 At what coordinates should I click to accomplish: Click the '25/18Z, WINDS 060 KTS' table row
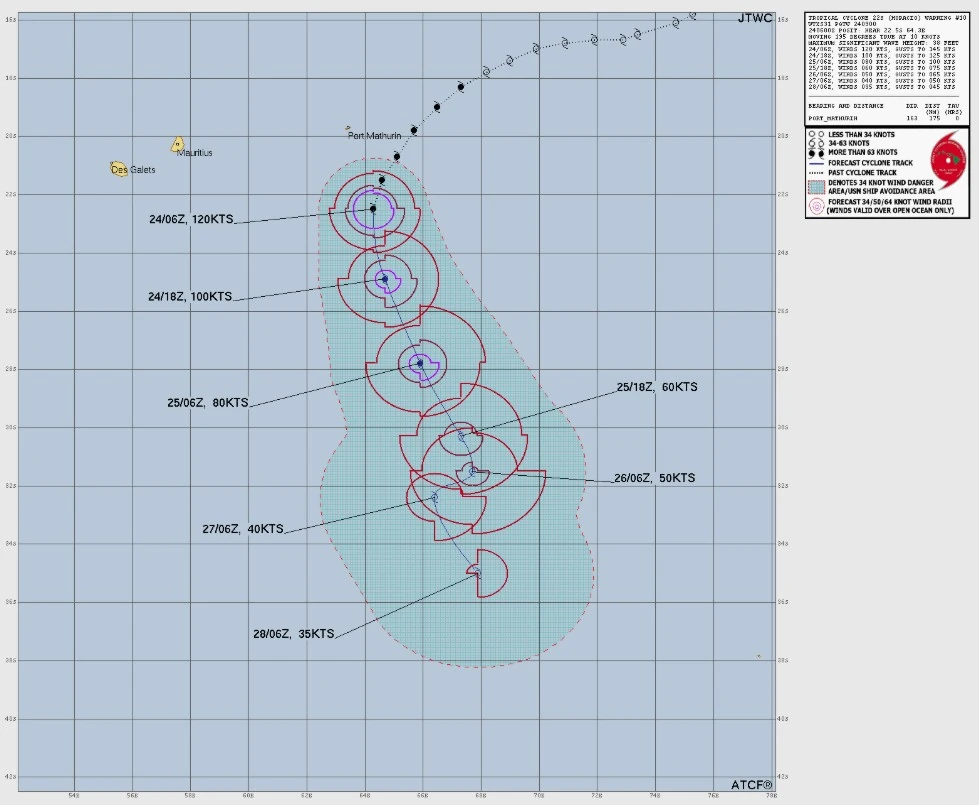tap(882, 68)
